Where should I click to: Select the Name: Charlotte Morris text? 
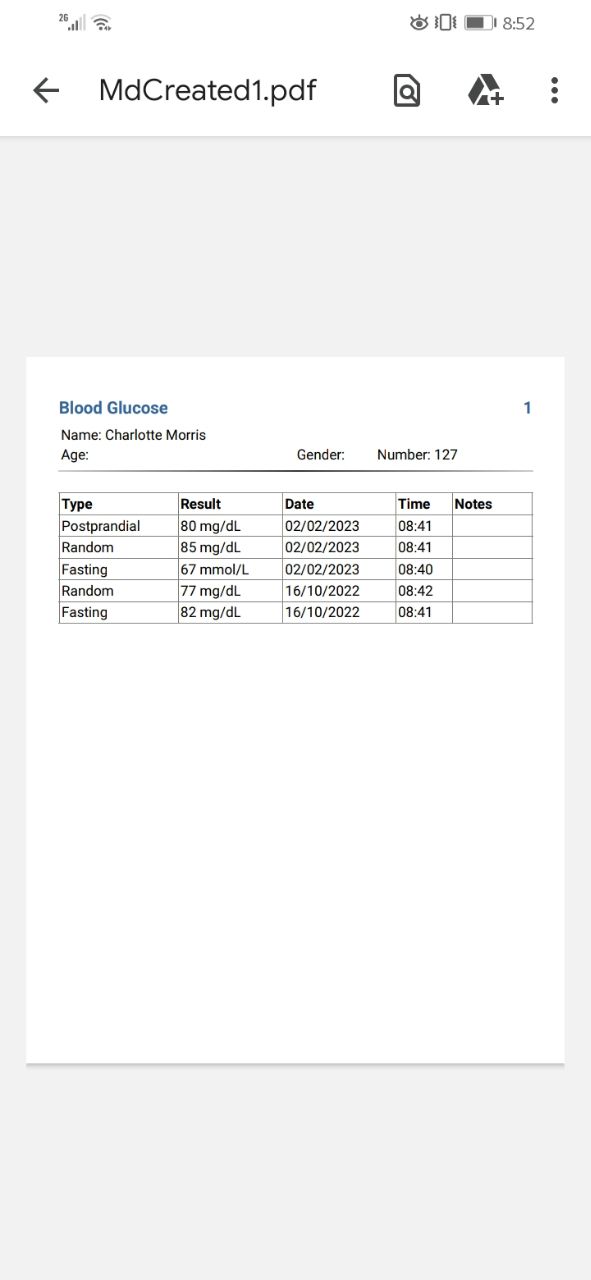[x=133, y=435]
